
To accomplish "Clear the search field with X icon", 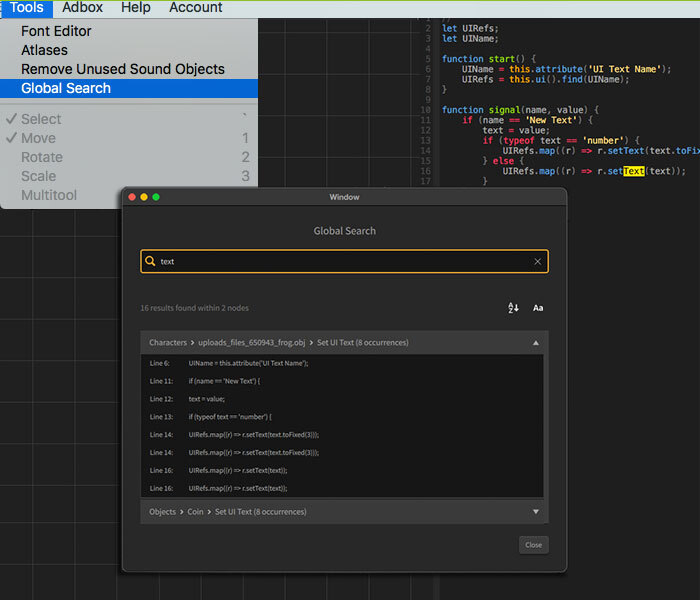I will point(537,262).
